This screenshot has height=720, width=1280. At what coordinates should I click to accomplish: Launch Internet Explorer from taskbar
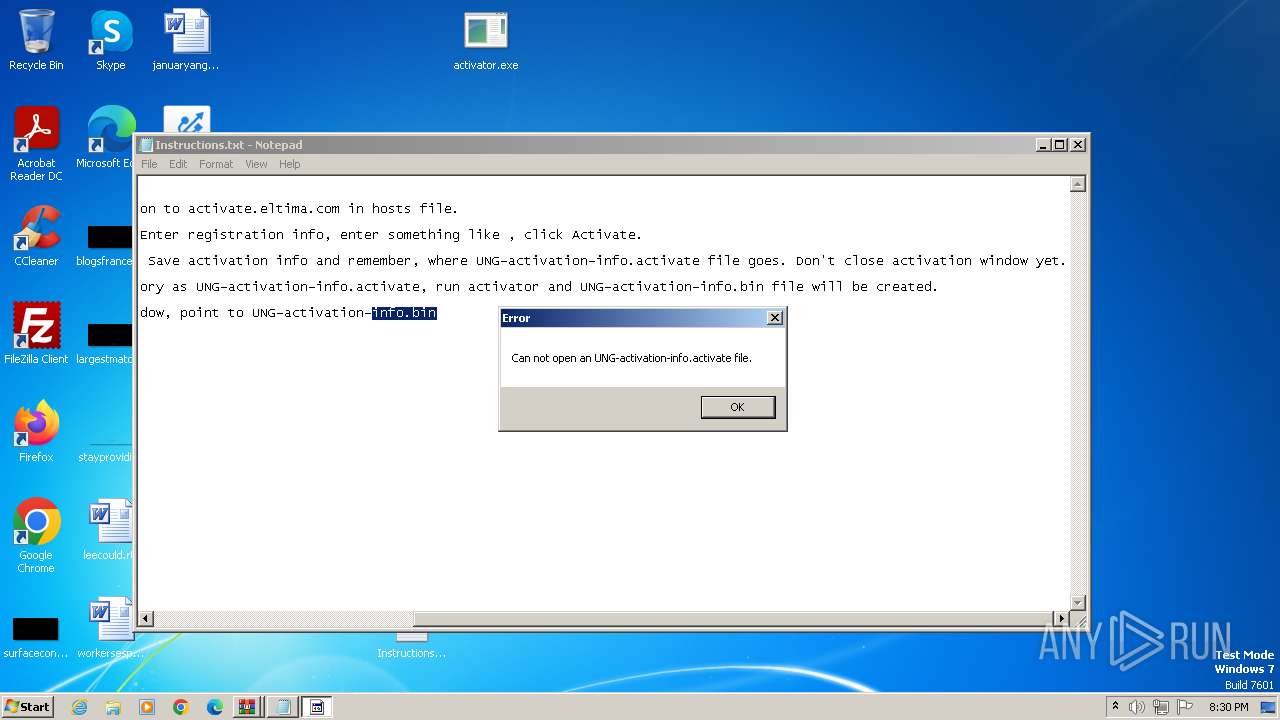pyautogui.click(x=79, y=707)
